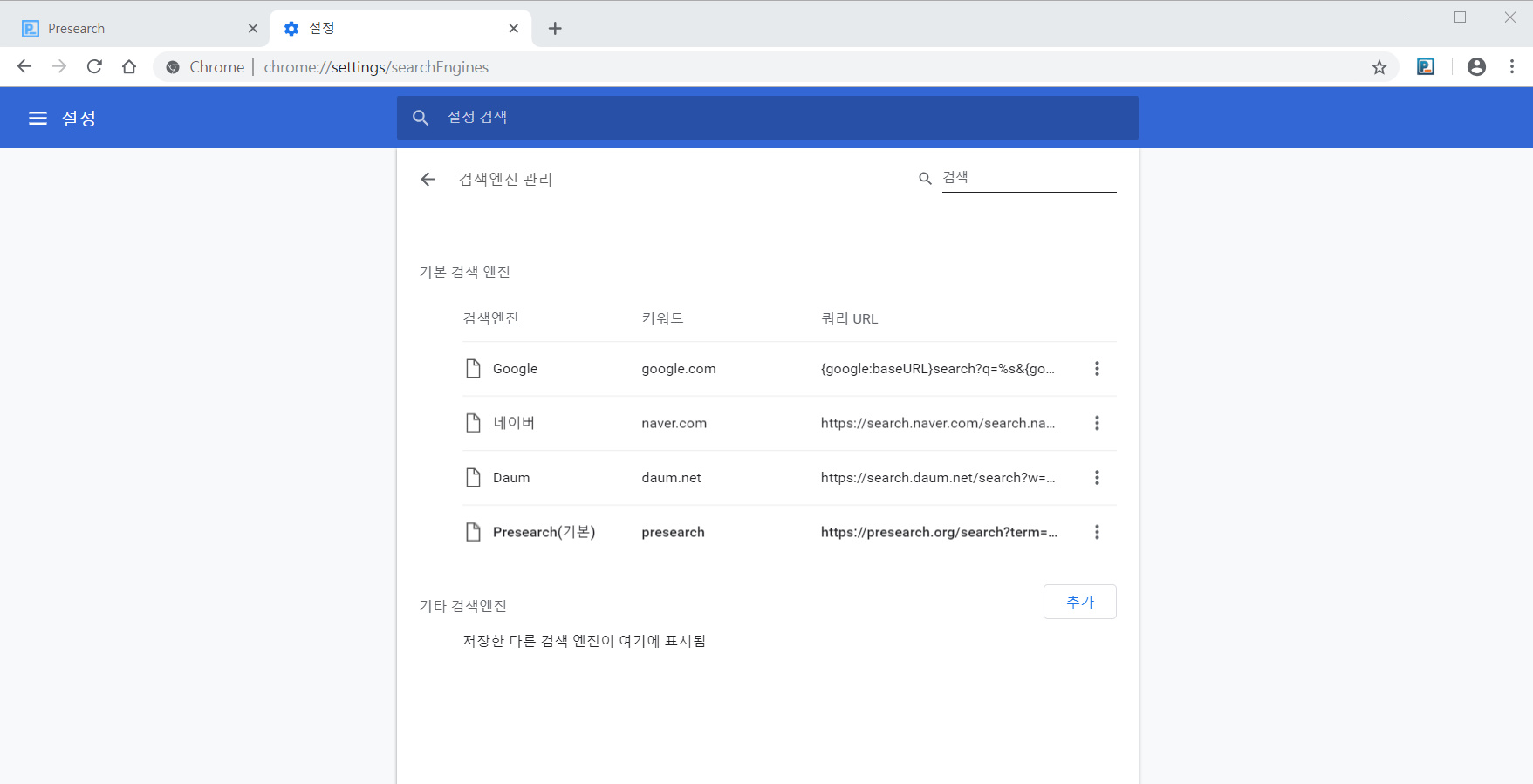The image size is (1533, 784).
Task: Click keyword naver.com
Action: pyautogui.click(x=674, y=423)
